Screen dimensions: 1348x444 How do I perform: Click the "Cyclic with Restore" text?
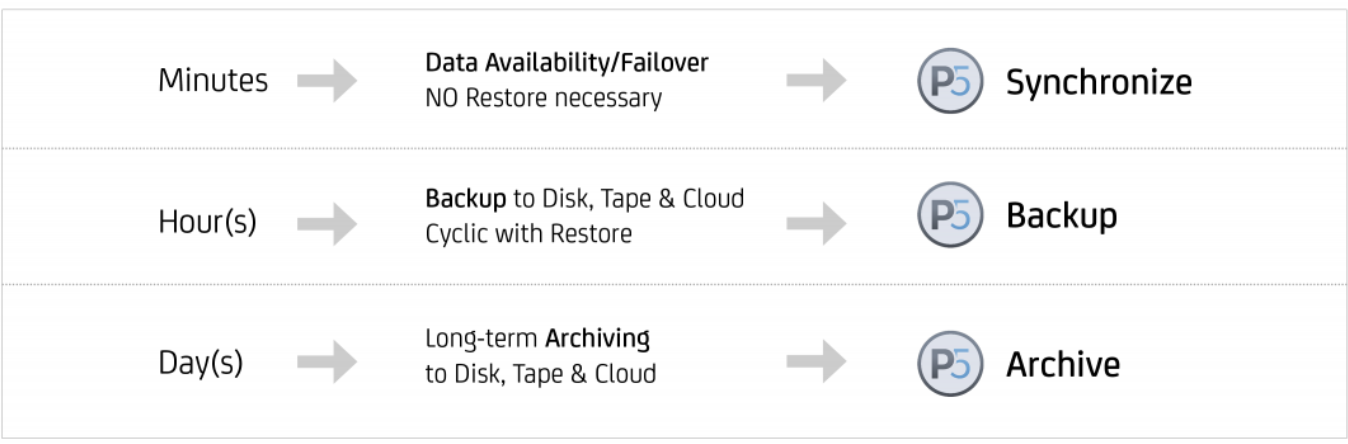click(x=529, y=236)
